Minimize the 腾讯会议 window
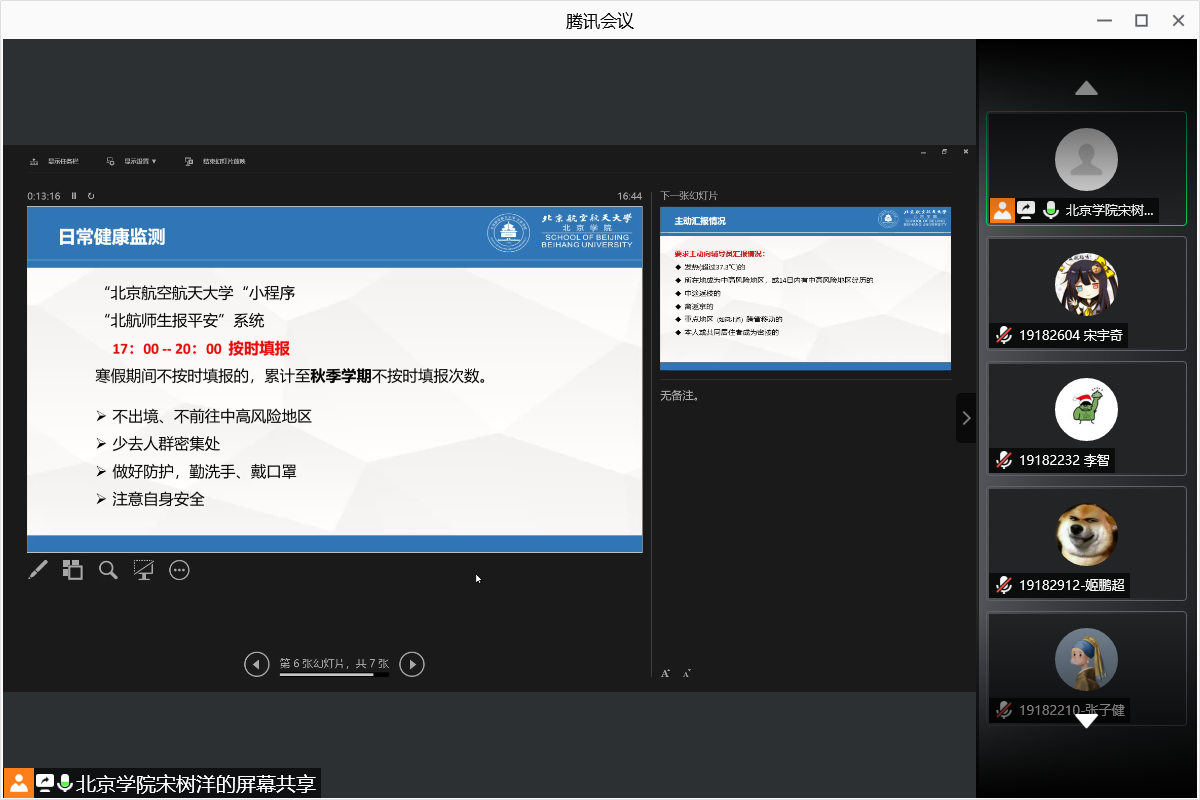 click(x=1104, y=21)
